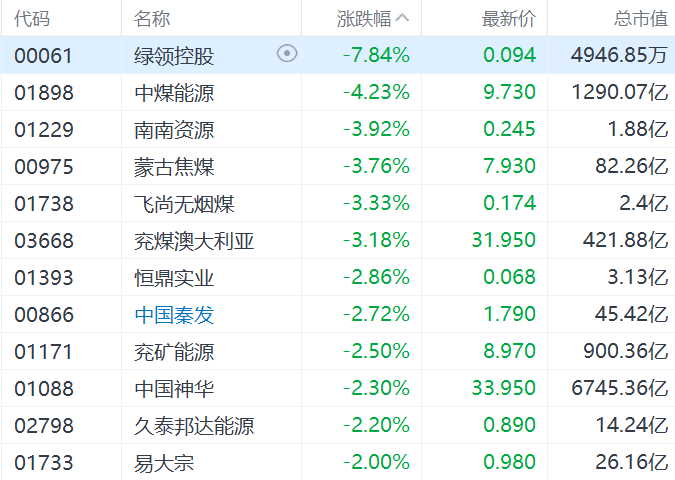Select the 33.950 latest price
The image size is (675, 480).
point(504,388)
